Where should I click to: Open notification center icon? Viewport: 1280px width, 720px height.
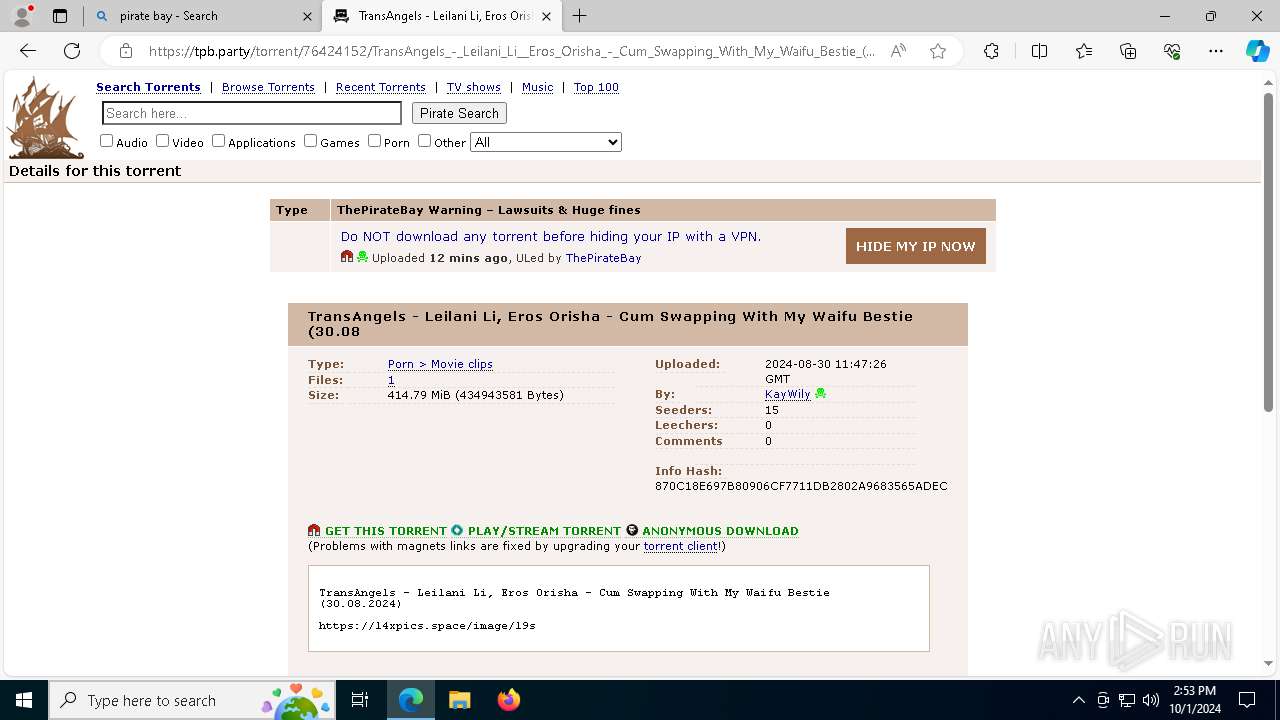[1247, 700]
